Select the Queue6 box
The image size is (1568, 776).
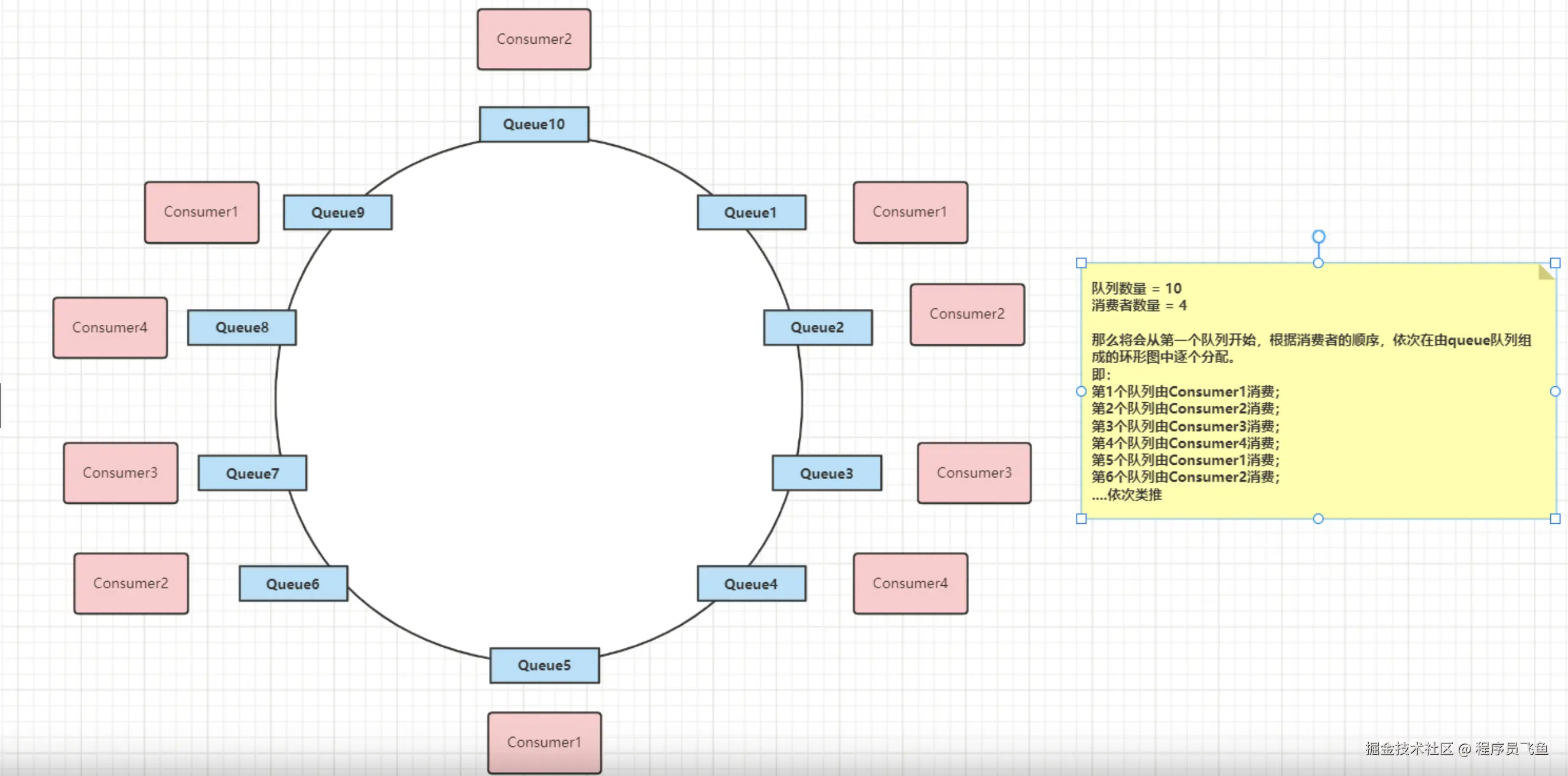pos(293,583)
